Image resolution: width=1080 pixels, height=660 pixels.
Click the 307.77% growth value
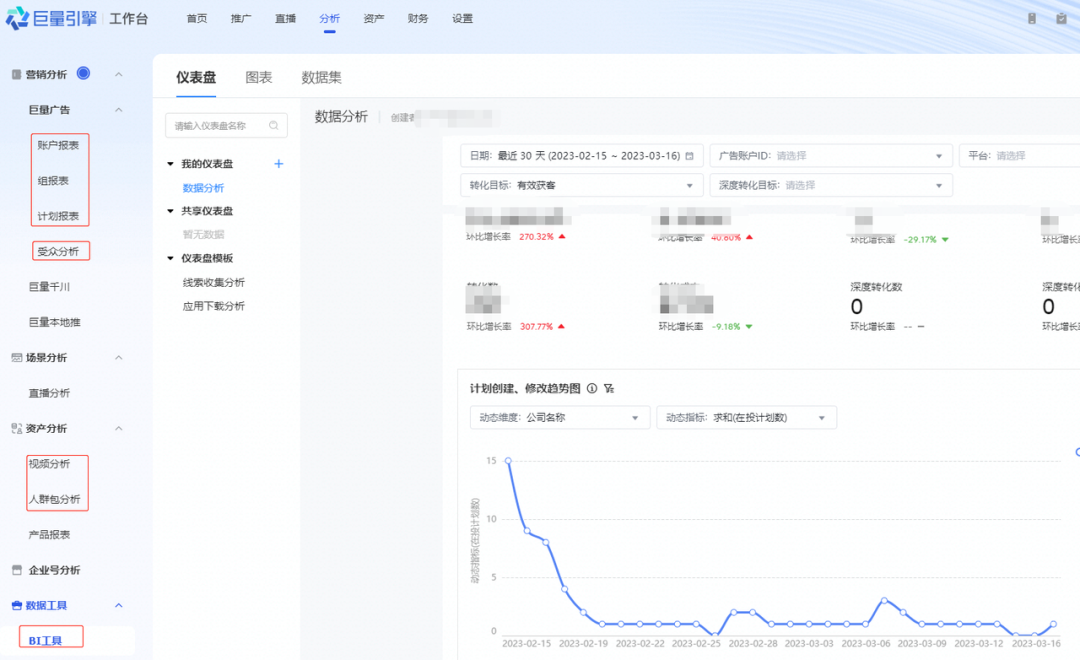tap(537, 327)
